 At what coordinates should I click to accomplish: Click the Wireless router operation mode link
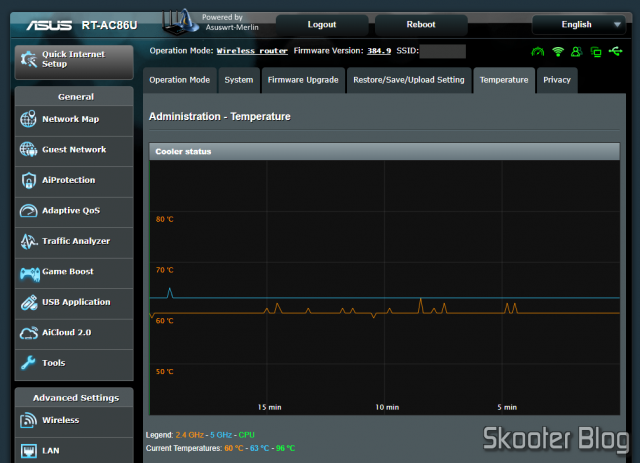tap(252, 51)
